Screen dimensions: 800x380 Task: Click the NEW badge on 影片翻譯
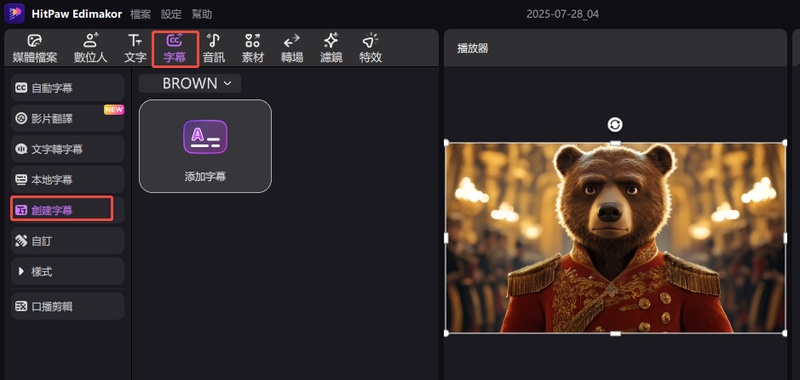[114, 109]
